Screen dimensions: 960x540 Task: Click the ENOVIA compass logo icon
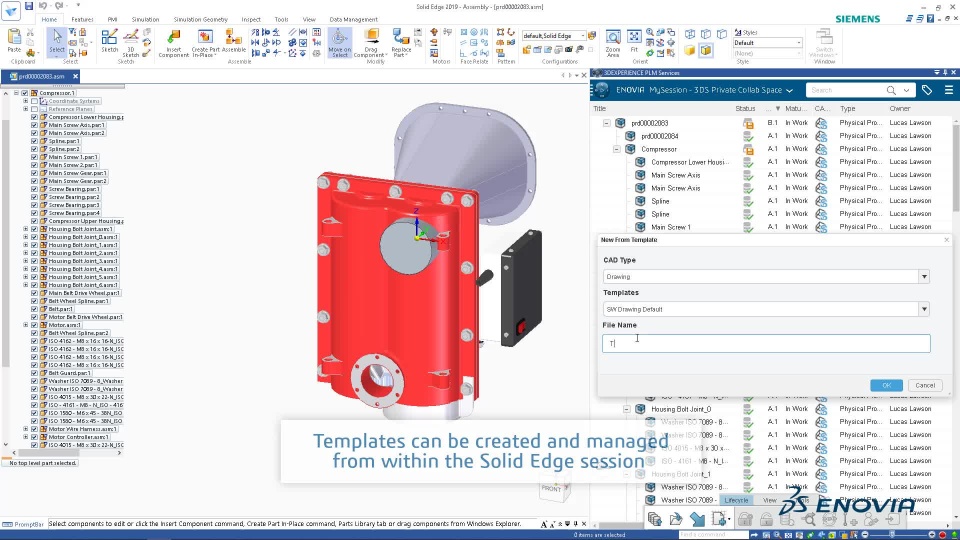(601, 90)
